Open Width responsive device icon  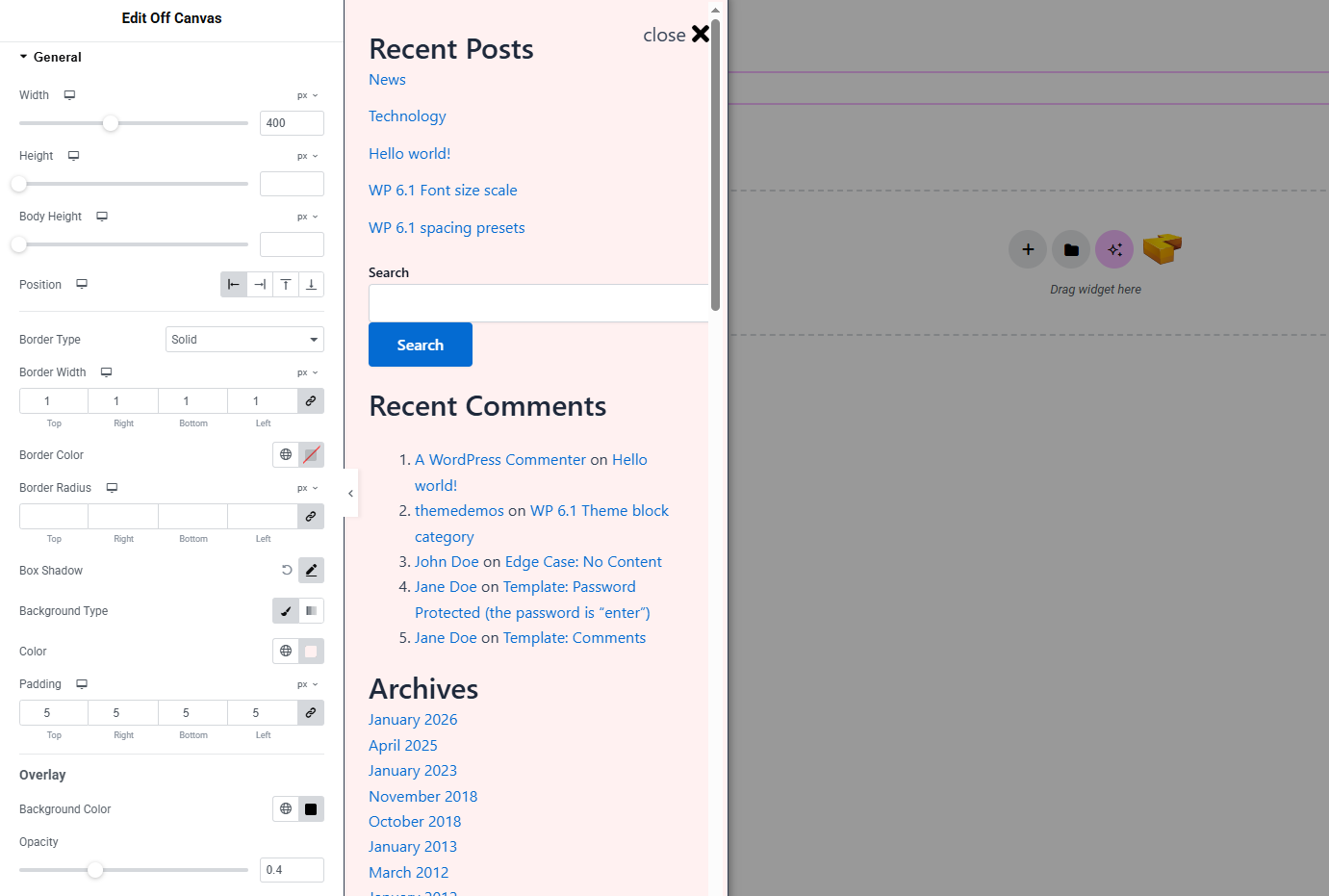(x=69, y=95)
